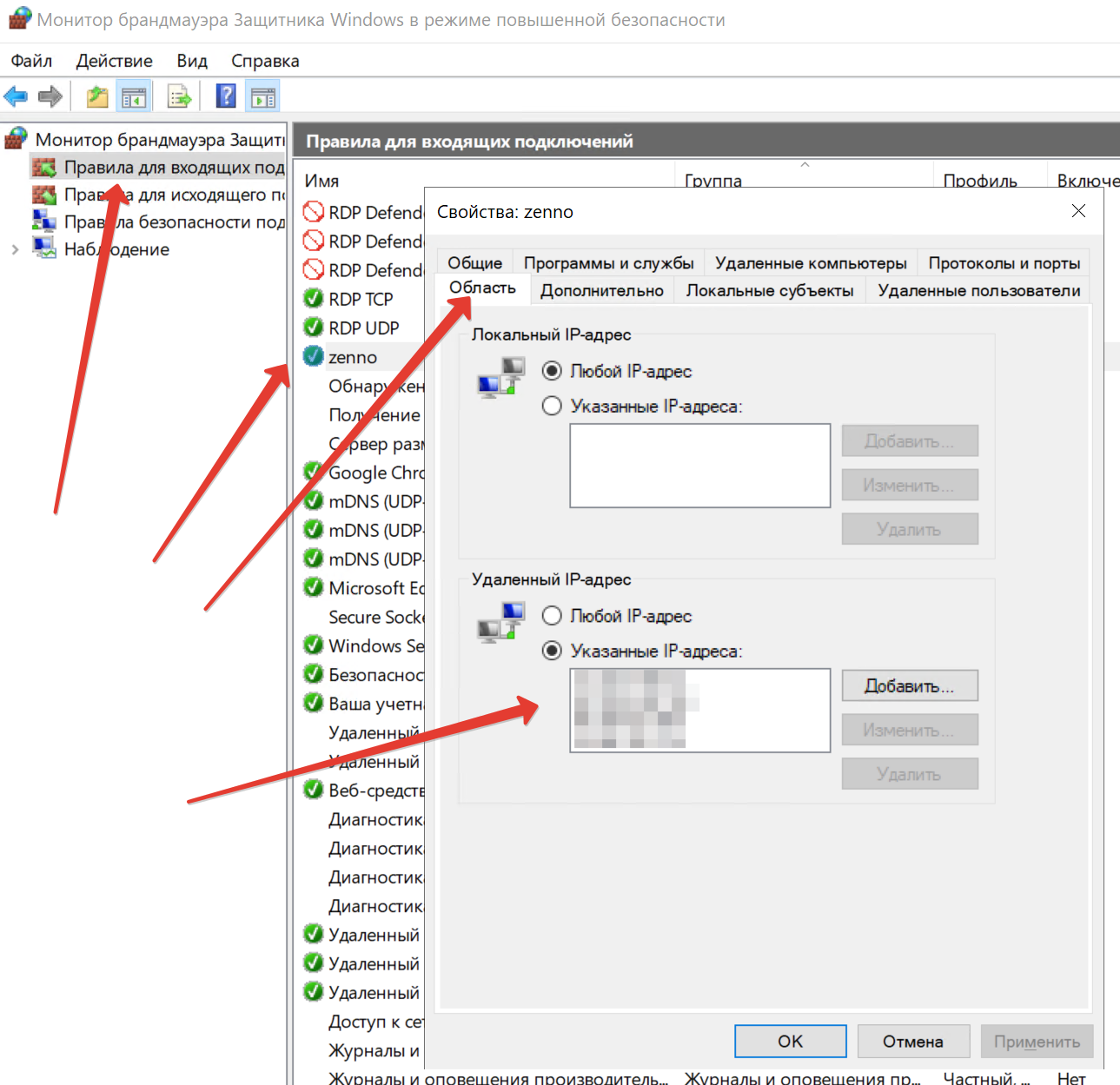Click the enabled icon beside Google Chrome rule
1120x1085 pixels.
[313, 472]
